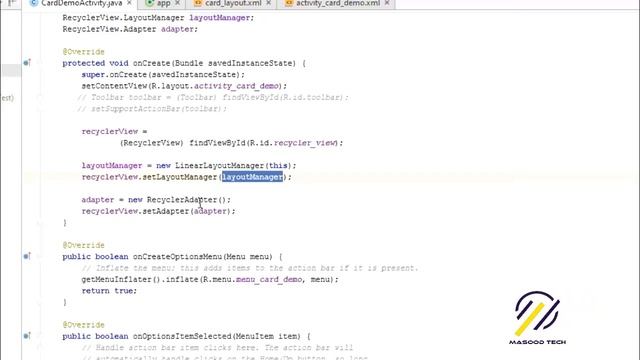640x360 pixels.
Task: Click the XML file icon on card_layout.xml tab
Action: 198,3
